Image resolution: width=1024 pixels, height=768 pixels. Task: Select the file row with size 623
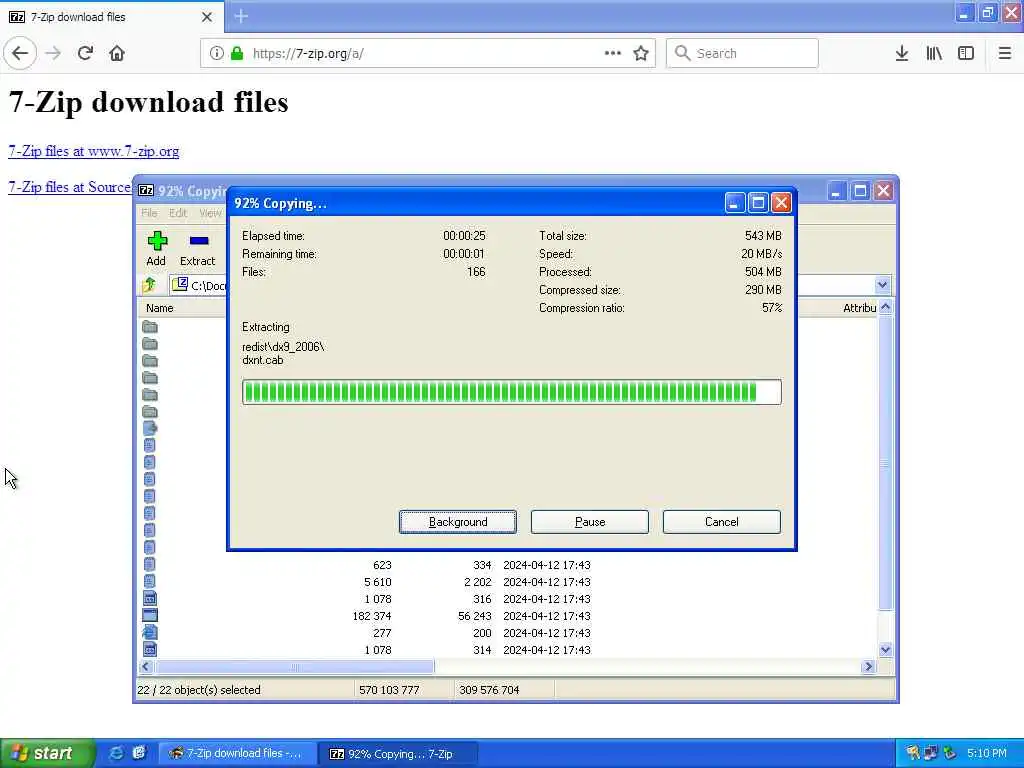[508, 565]
